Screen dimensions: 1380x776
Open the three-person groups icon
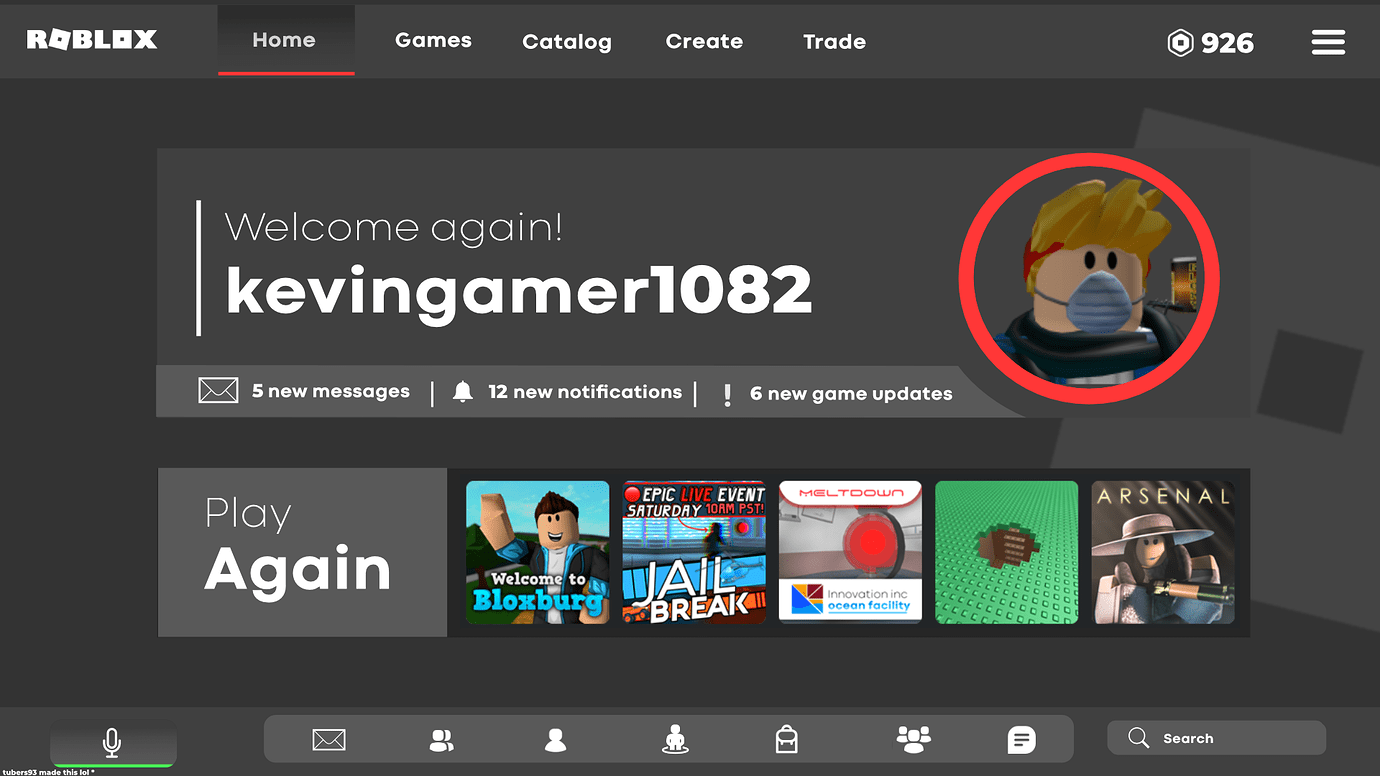pyautogui.click(x=913, y=739)
